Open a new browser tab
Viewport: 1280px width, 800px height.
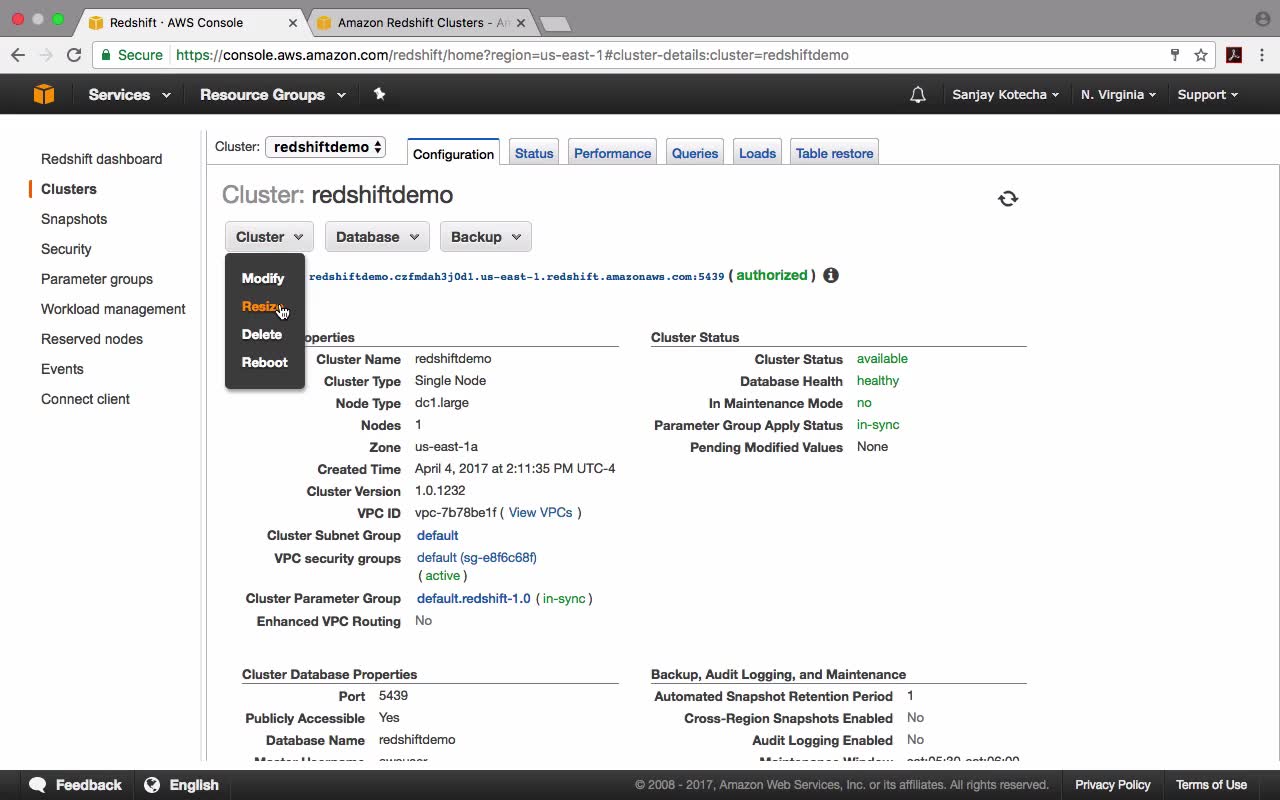pos(554,23)
